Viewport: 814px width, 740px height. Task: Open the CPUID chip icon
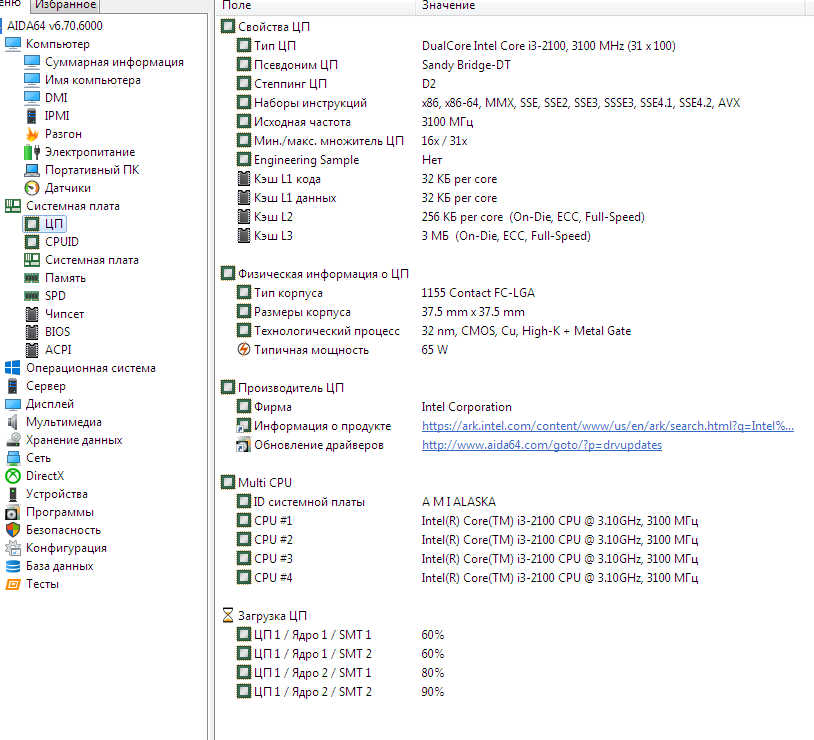click(32, 242)
